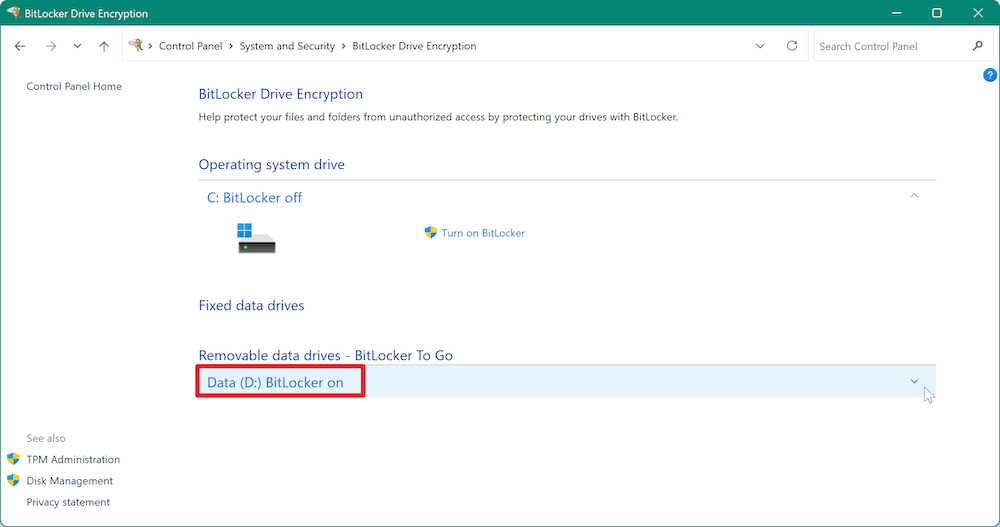1000x527 pixels.
Task: Click Data (D:) BitLocker on heading
Action: pos(275,382)
